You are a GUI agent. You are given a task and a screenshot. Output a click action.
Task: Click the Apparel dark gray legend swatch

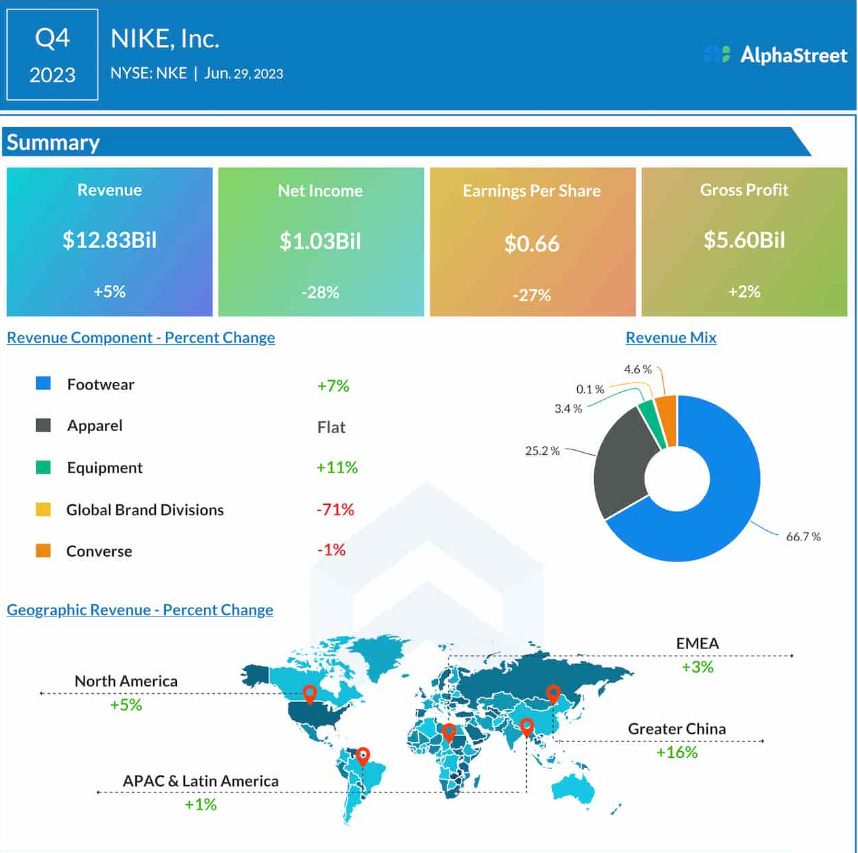[x=43, y=425]
